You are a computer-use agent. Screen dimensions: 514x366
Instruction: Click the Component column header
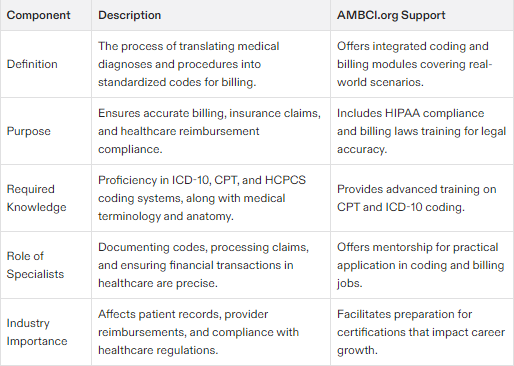38,15
